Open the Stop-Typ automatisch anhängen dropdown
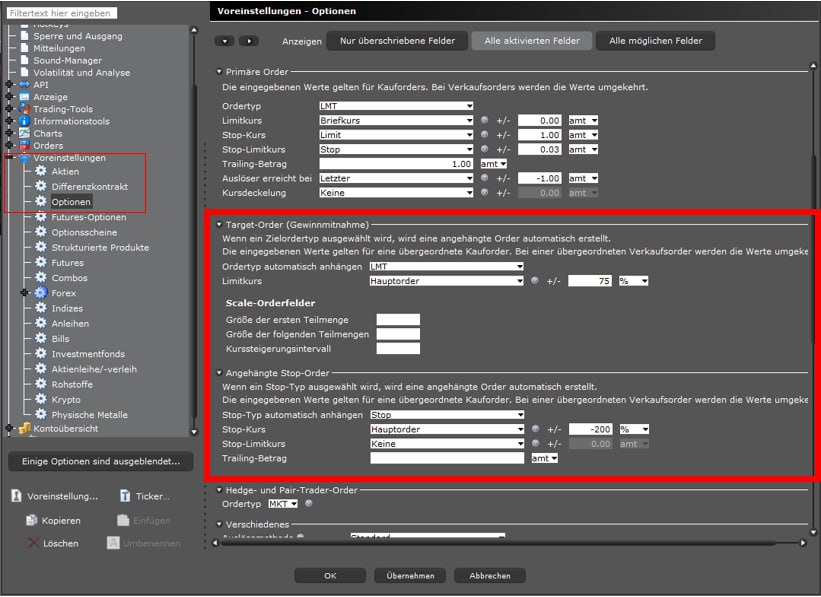 click(446, 414)
